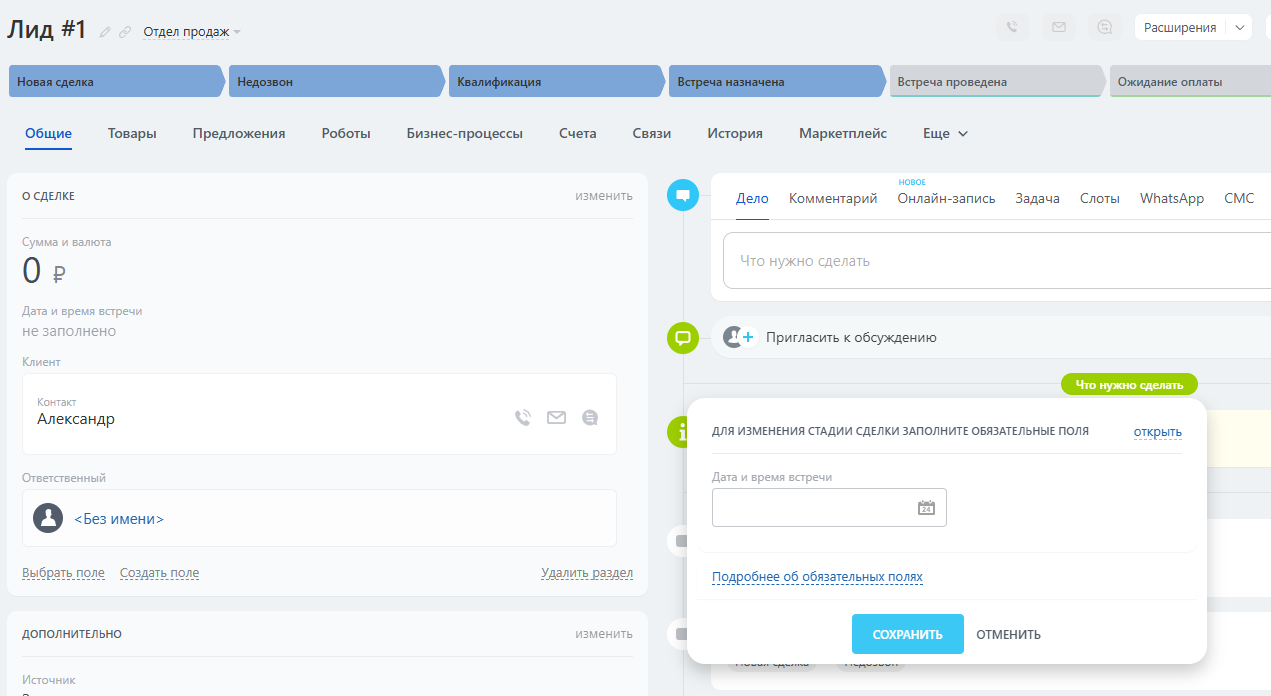Click the copy link icon beside Лид #1
This screenshot has width=1271, height=696.
125,32
